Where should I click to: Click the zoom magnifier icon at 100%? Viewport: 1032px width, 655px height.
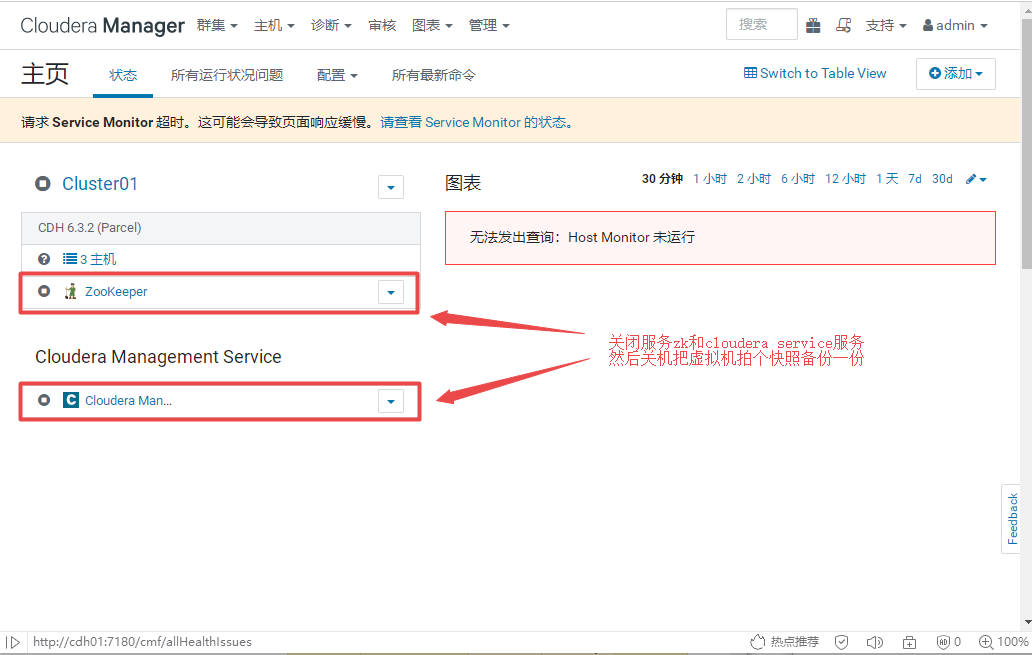click(x=986, y=642)
